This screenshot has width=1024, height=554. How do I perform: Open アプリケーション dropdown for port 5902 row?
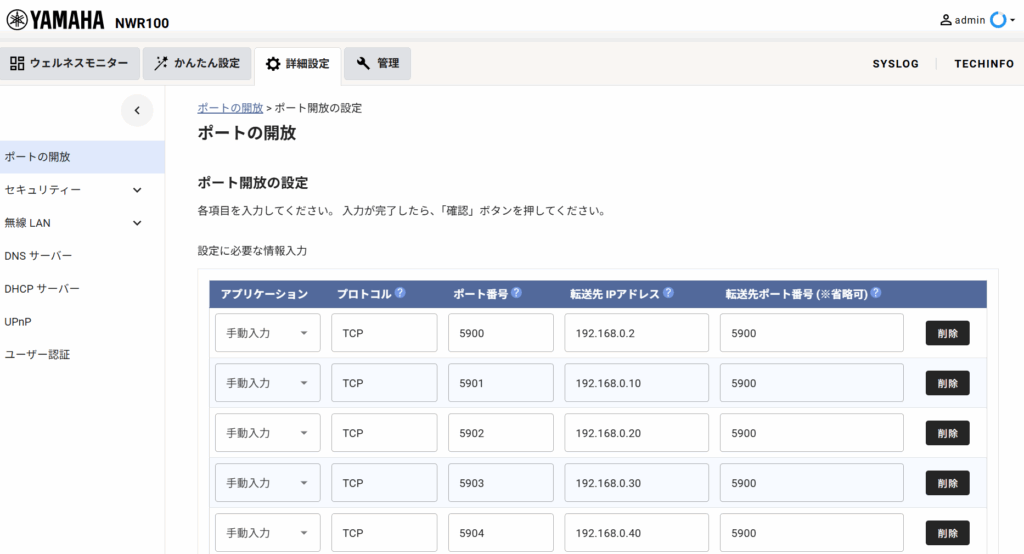click(x=267, y=433)
